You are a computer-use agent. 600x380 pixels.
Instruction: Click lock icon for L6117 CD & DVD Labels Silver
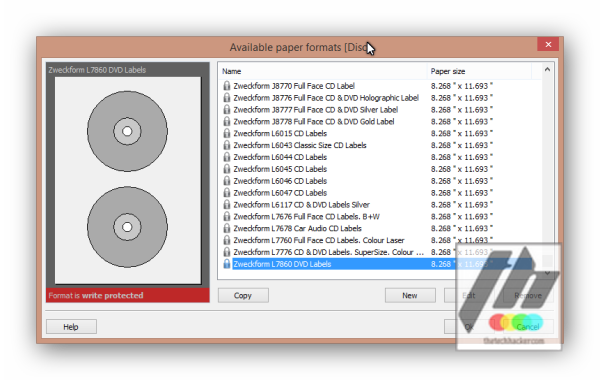pos(227,204)
